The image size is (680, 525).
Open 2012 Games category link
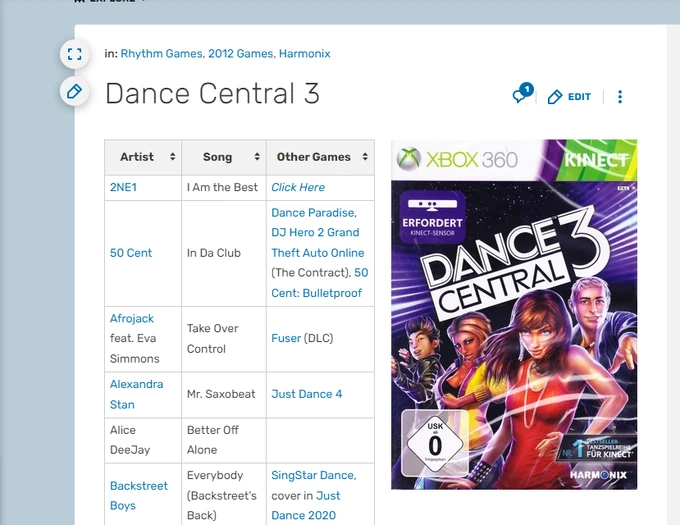click(240, 53)
